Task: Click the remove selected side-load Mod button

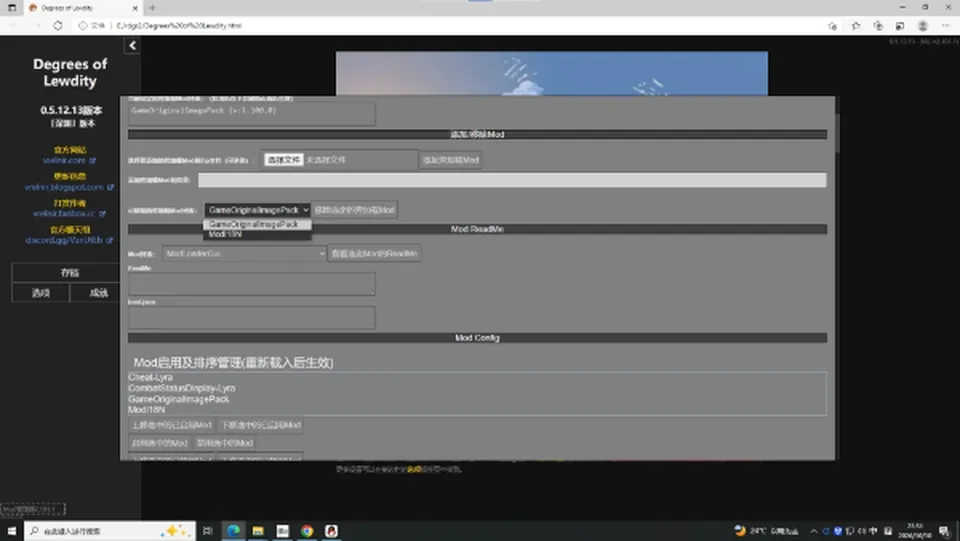Action: coord(355,210)
